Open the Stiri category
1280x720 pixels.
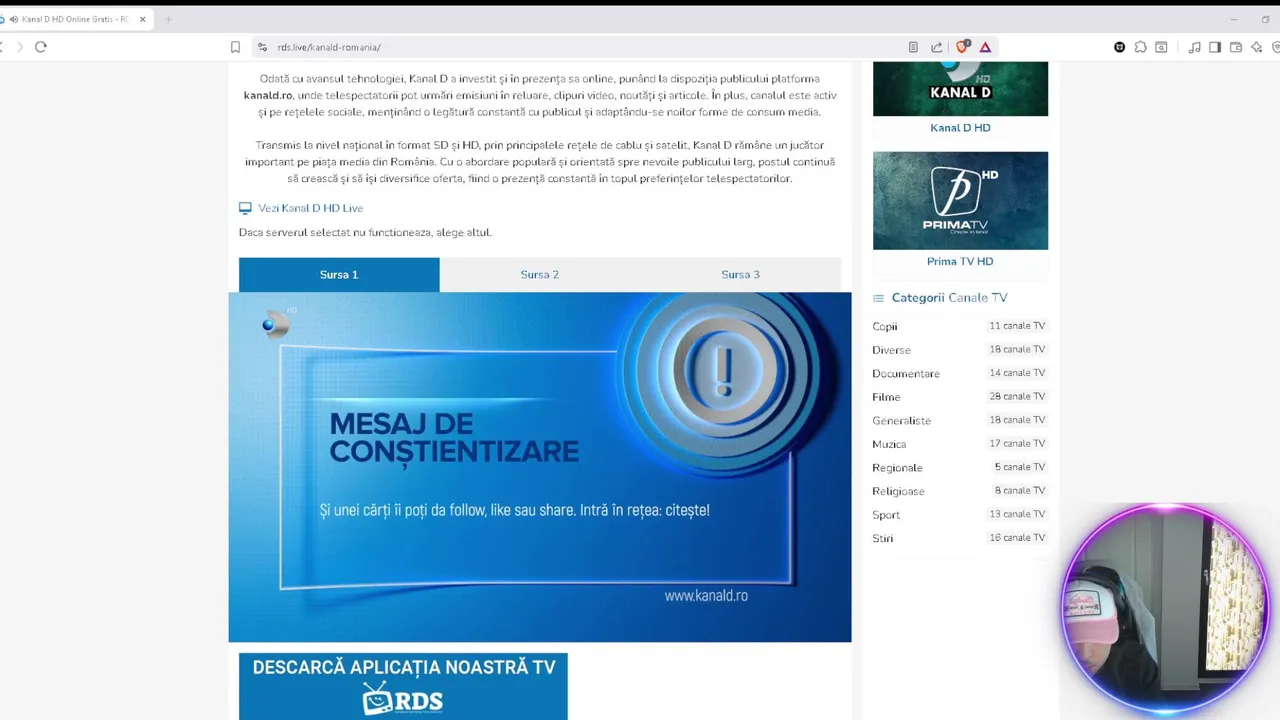click(x=882, y=538)
